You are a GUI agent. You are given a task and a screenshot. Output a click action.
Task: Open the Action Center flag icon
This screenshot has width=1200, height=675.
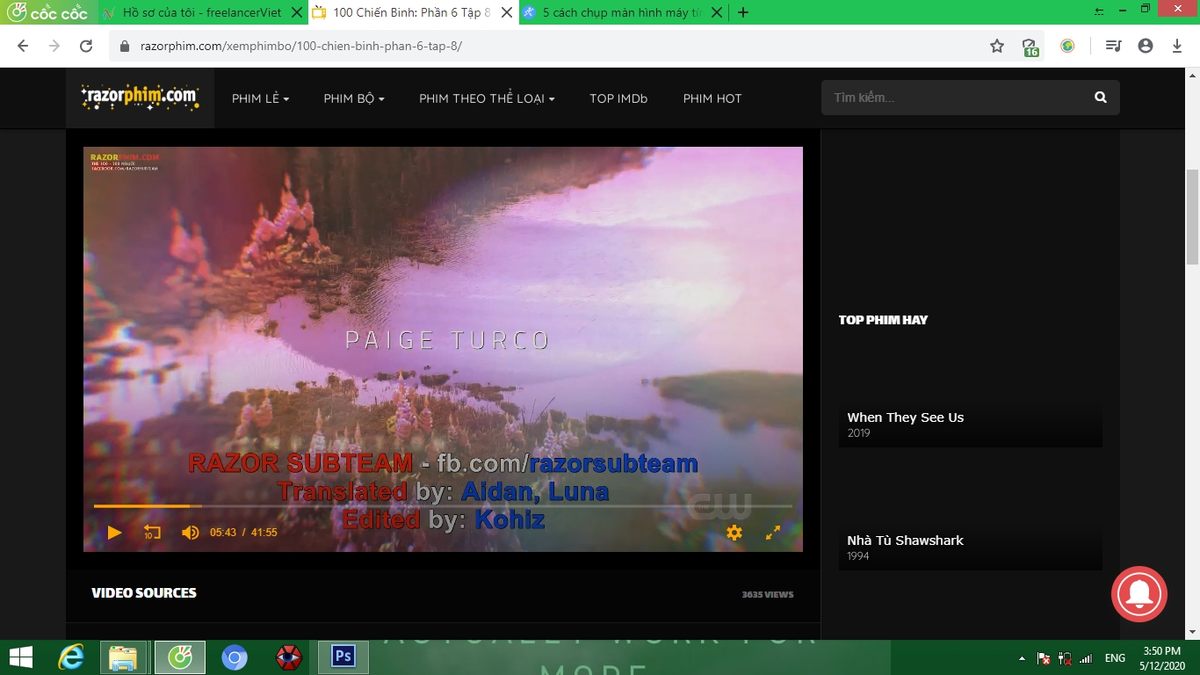[x=1043, y=658]
